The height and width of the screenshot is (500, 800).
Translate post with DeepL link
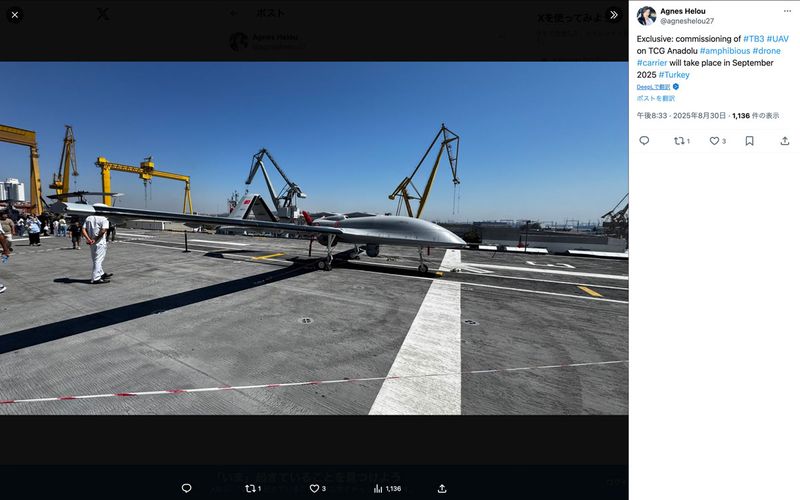pos(655,87)
